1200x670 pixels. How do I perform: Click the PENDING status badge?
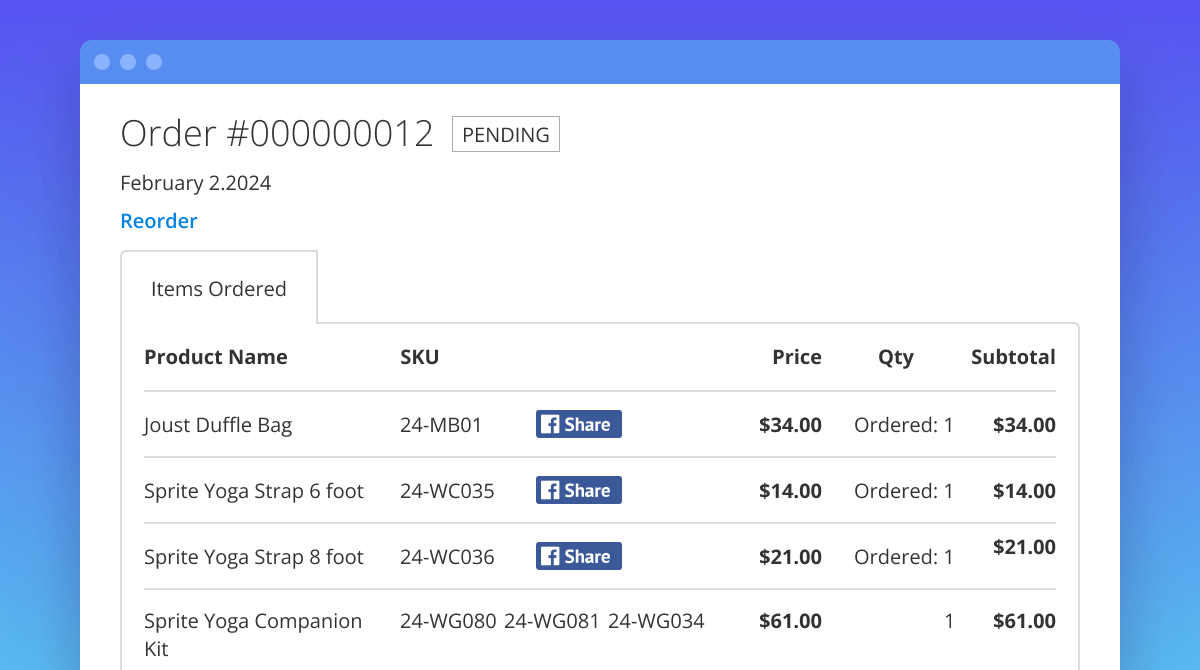pyautogui.click(x=506, y=134)
